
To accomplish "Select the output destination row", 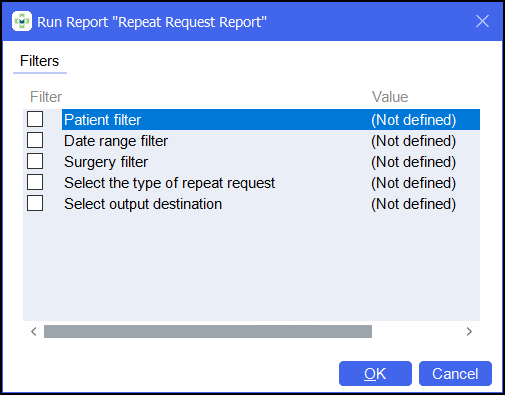I will click(x=271, y=203).
